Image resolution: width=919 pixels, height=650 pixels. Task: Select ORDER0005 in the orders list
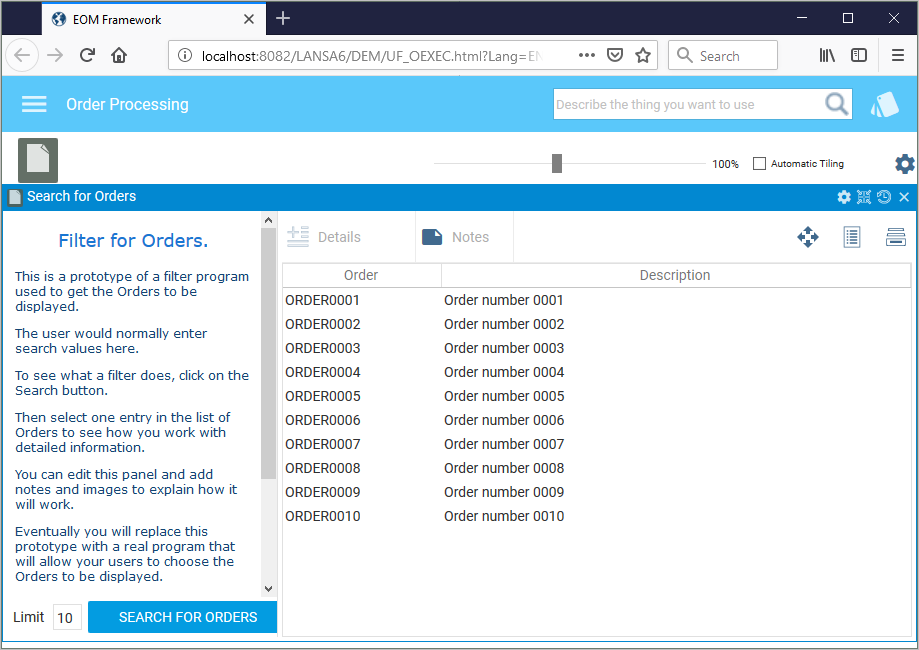click(x=597, y=396)
